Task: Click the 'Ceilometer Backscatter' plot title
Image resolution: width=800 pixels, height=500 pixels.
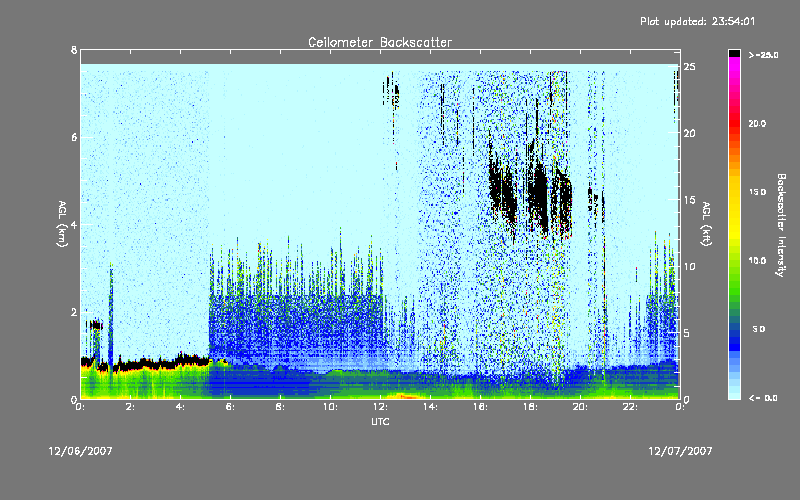Action: pyautogui.click(x=380, y=42)
